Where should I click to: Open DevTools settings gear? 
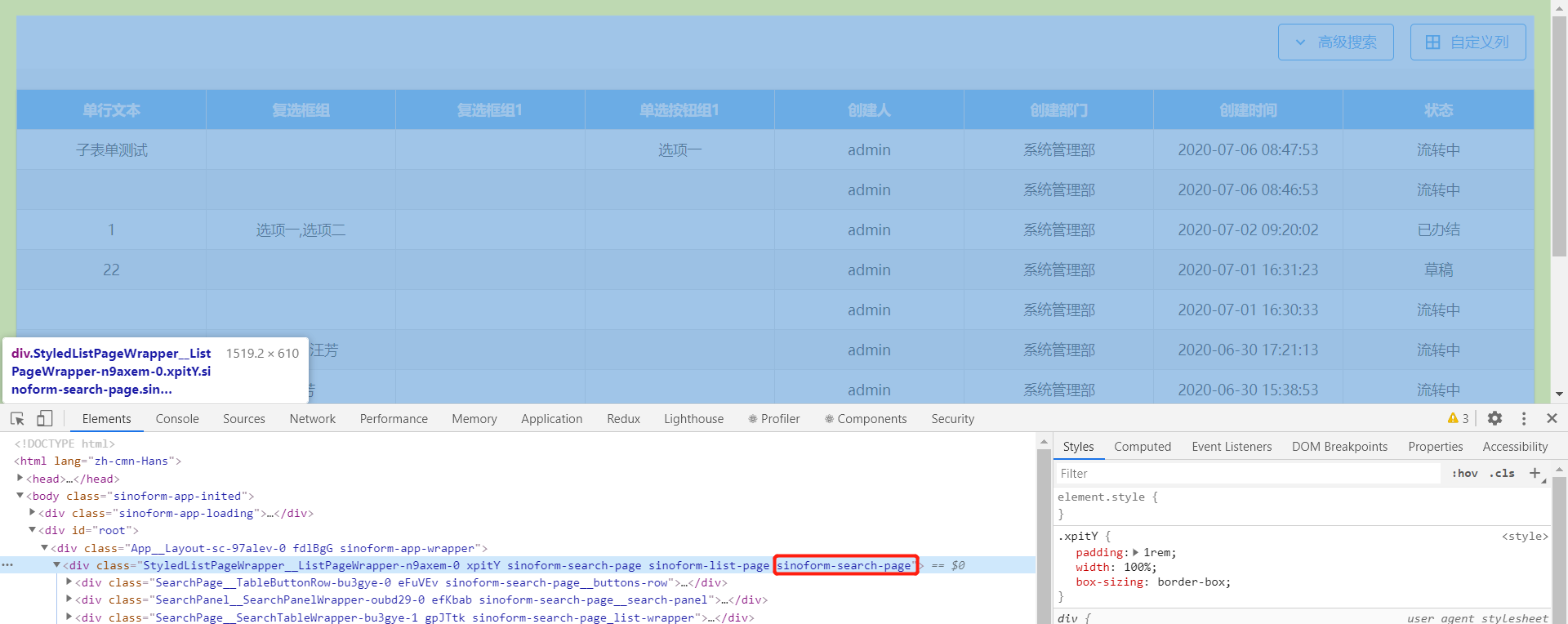(x=1494, y=418)
